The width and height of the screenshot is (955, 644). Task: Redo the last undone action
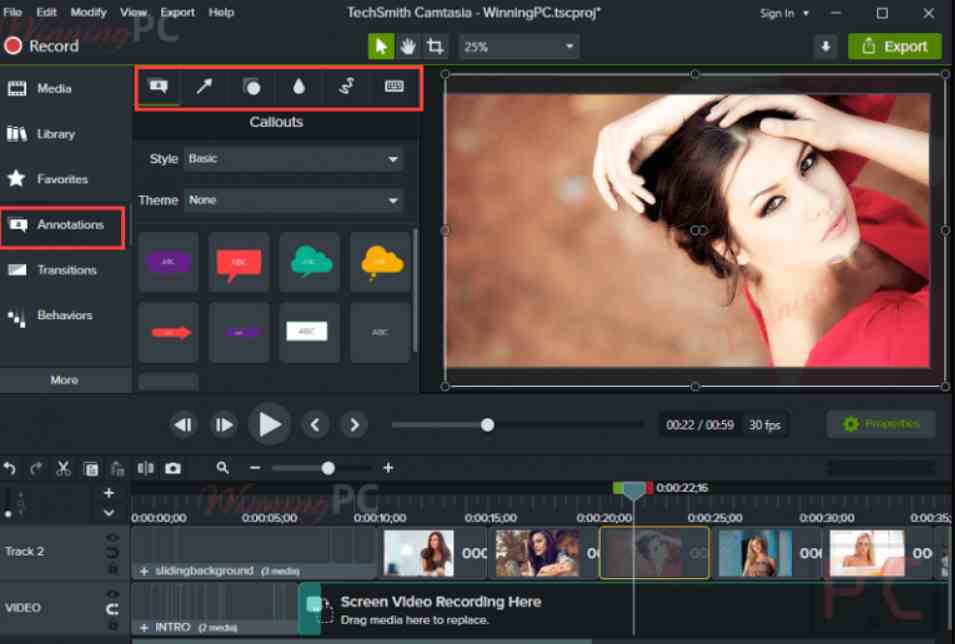click(36, 469)
